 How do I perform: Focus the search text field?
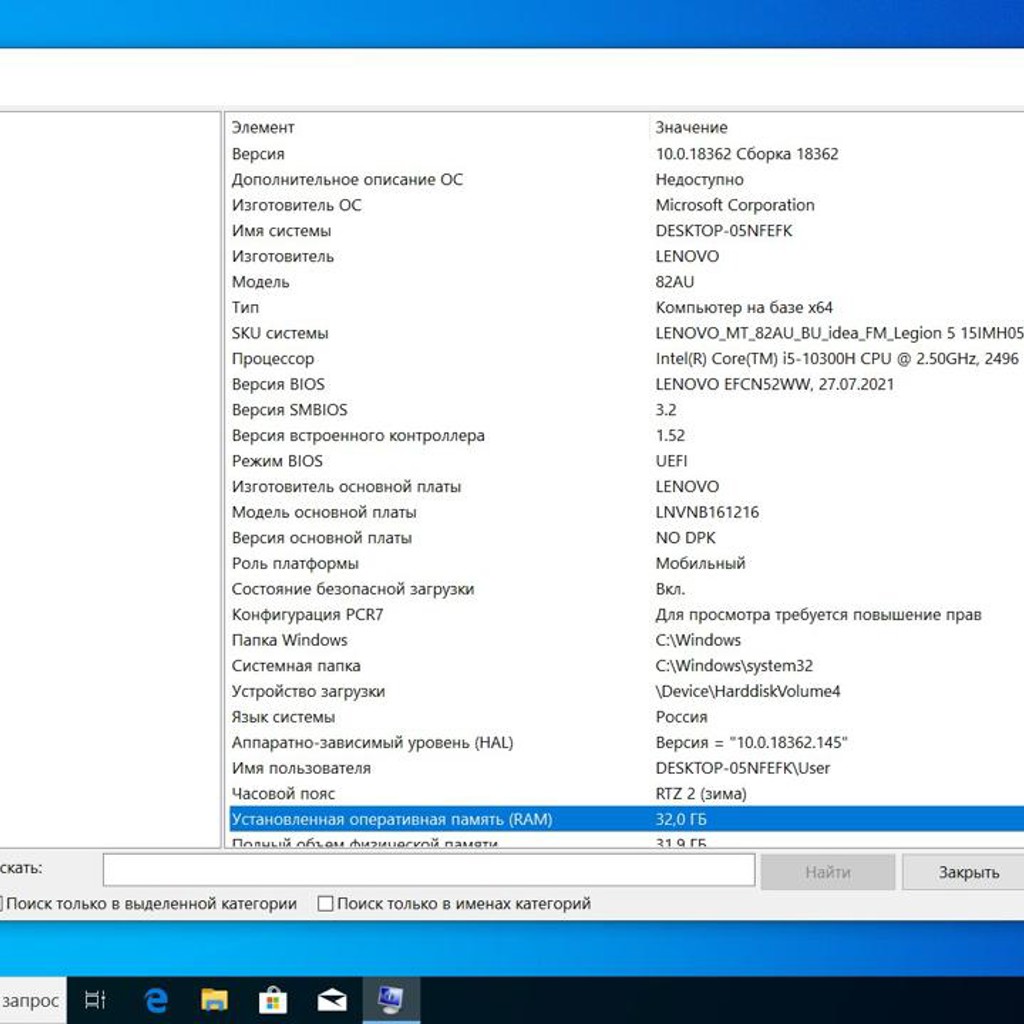(x=428, y=870)
